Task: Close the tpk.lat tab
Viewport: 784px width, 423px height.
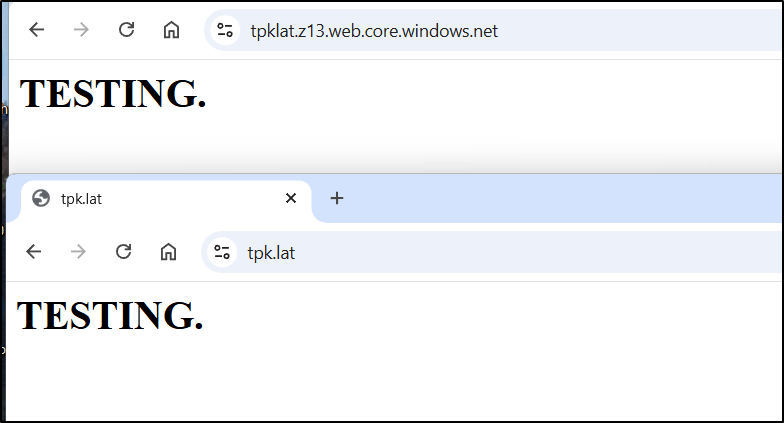Action: pyautogui.click(x=291, y=198)
